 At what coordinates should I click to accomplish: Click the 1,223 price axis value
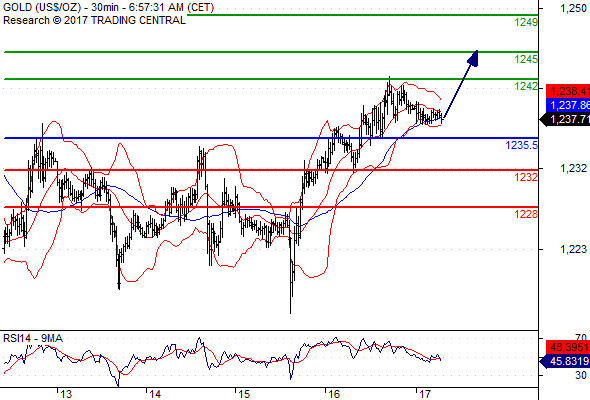(573, 249)
